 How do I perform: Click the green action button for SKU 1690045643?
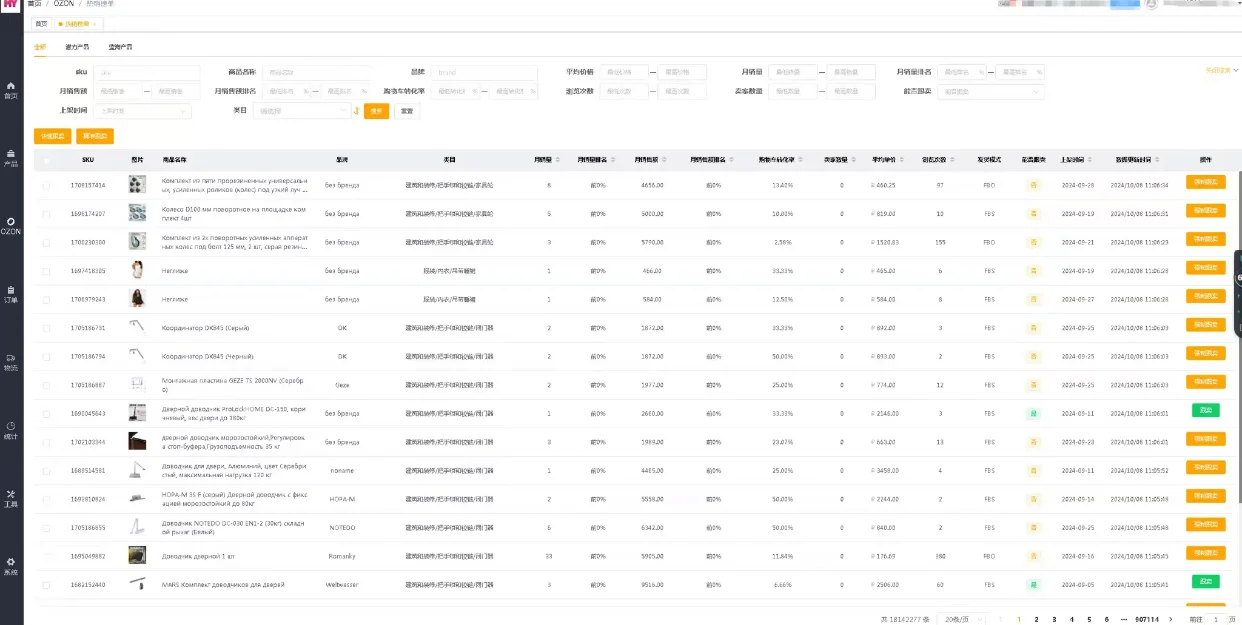(x=1205, y=410)
